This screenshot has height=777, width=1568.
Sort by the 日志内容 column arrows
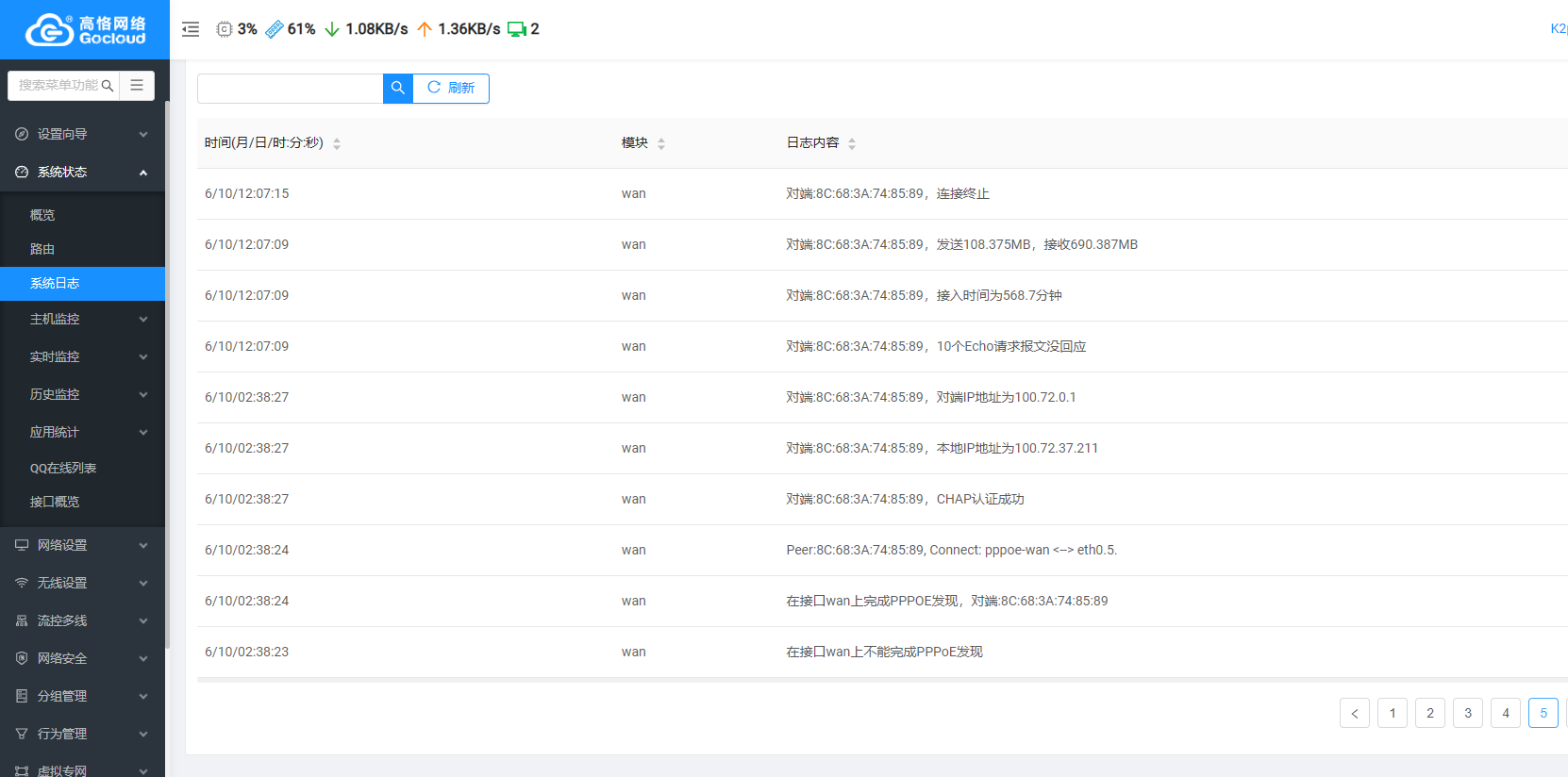tap(852, 143)
